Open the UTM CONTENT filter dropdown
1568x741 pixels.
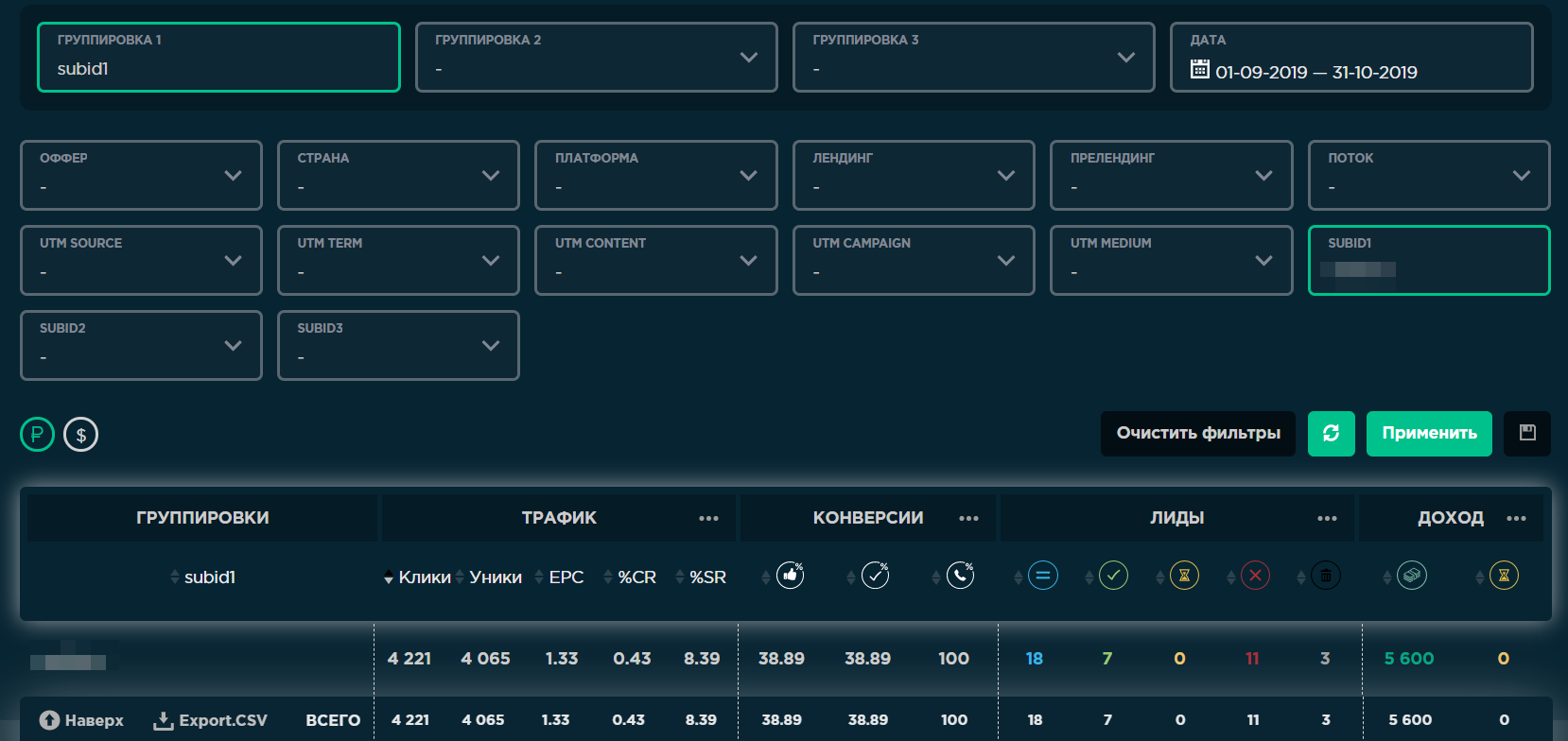pos(656,261)
